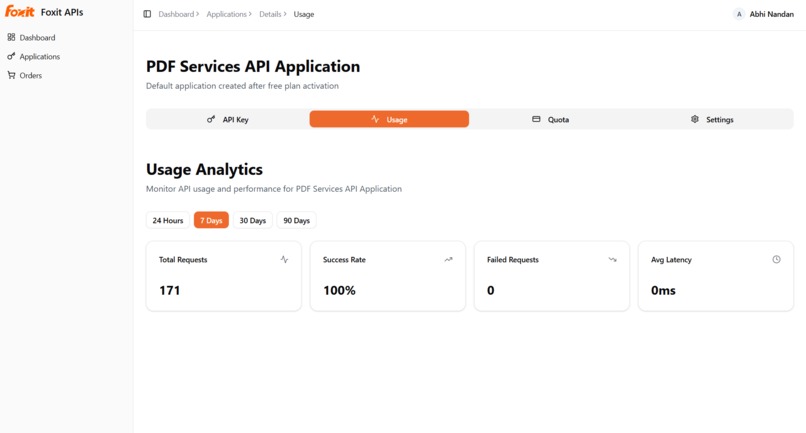Click the PDF Services API Application heading
This screenshot has height=433, width=806.
(x=253, y=66)
